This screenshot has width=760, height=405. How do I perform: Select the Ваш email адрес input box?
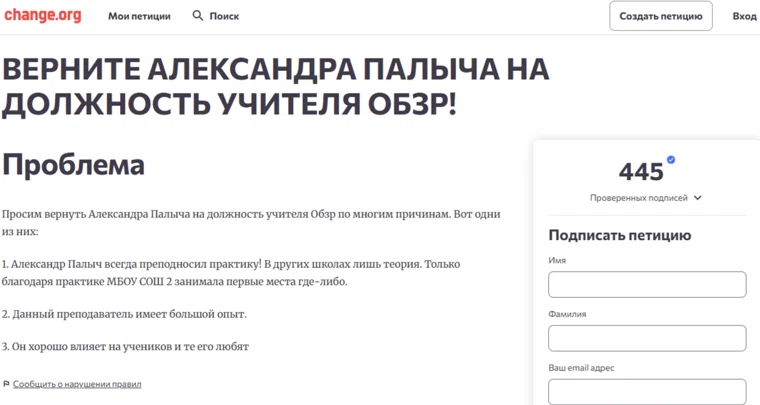646,391
